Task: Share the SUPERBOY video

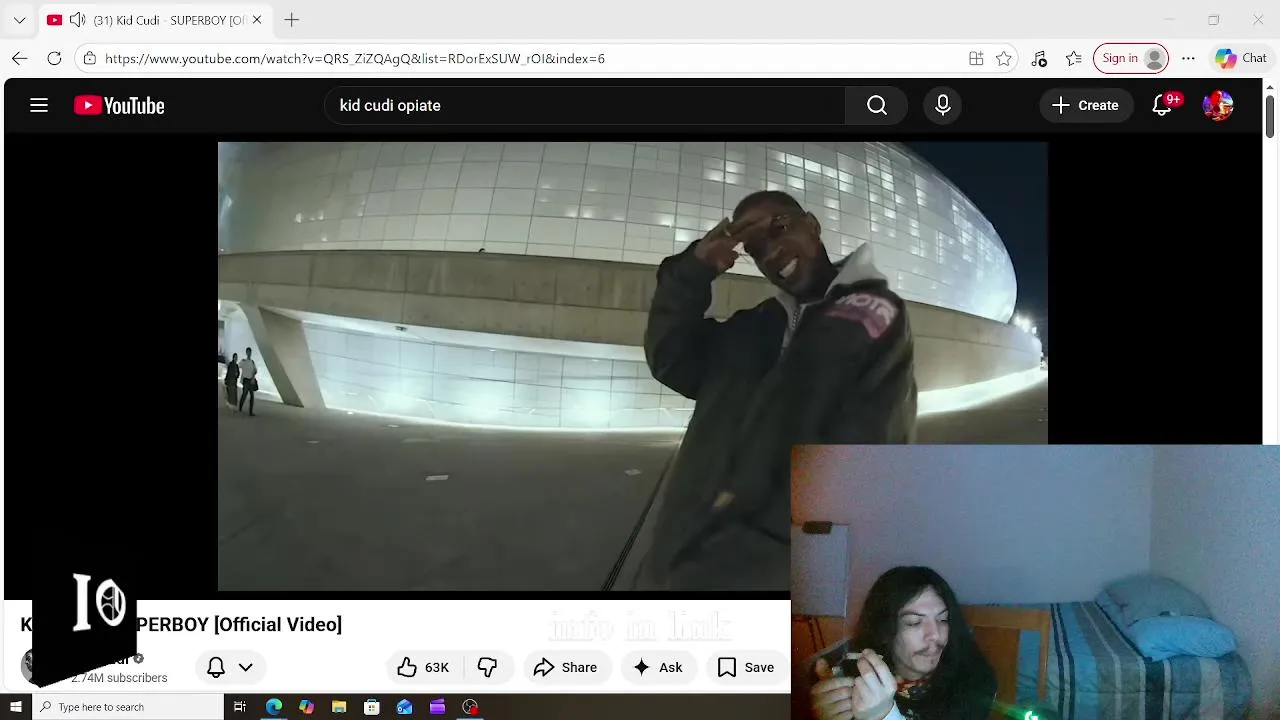Action: click(565, 667)
